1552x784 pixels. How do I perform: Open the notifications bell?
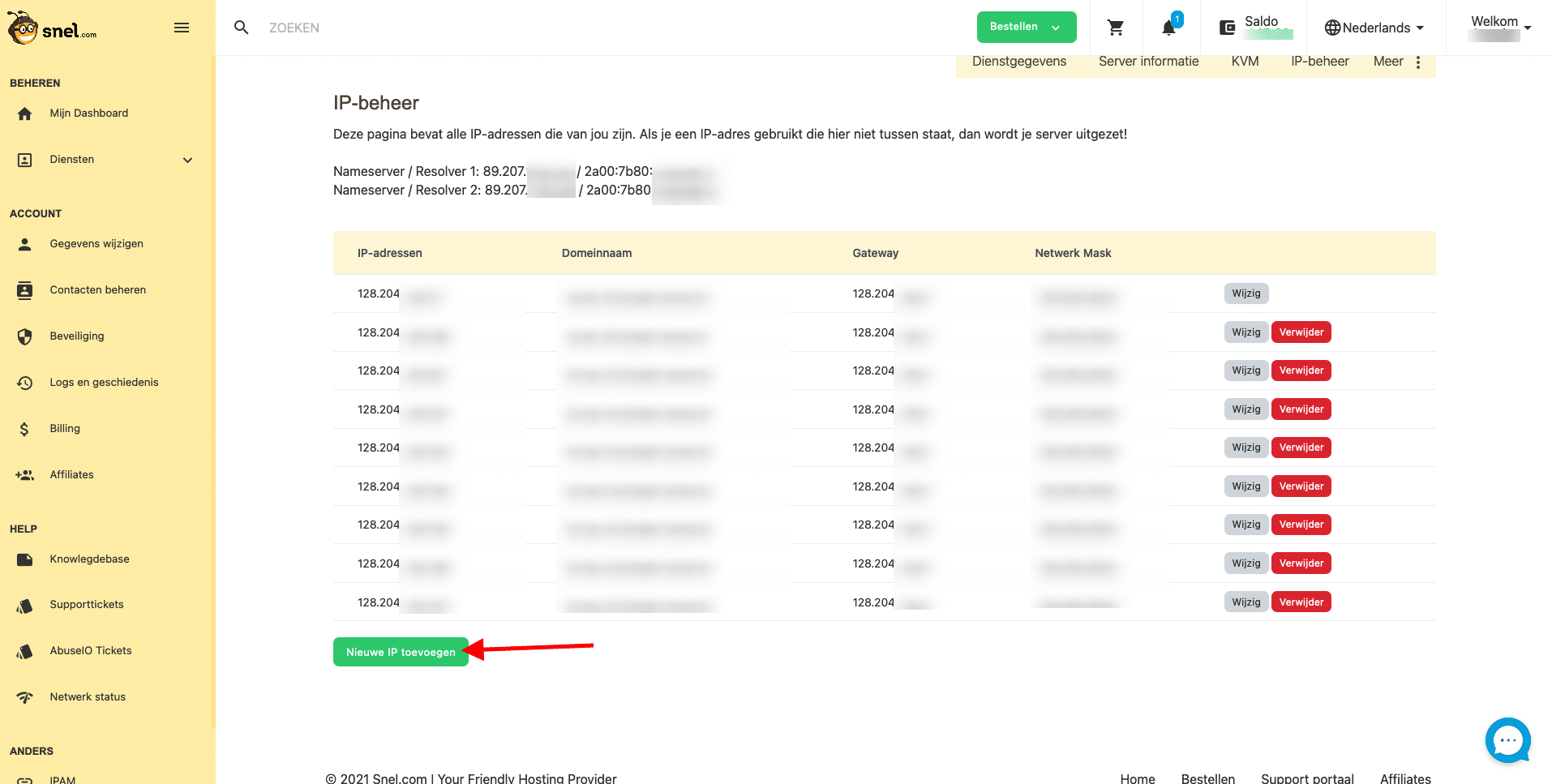(1168, 28)
